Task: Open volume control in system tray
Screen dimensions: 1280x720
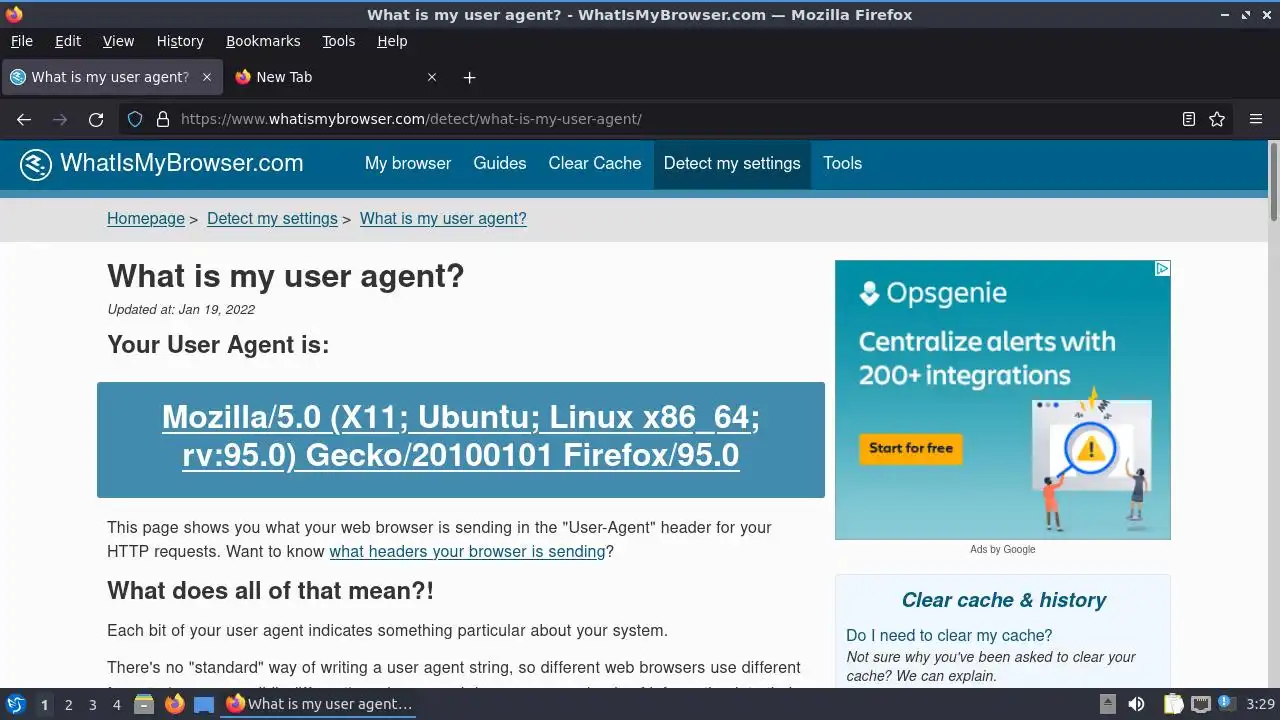Action: [1136, 704]
